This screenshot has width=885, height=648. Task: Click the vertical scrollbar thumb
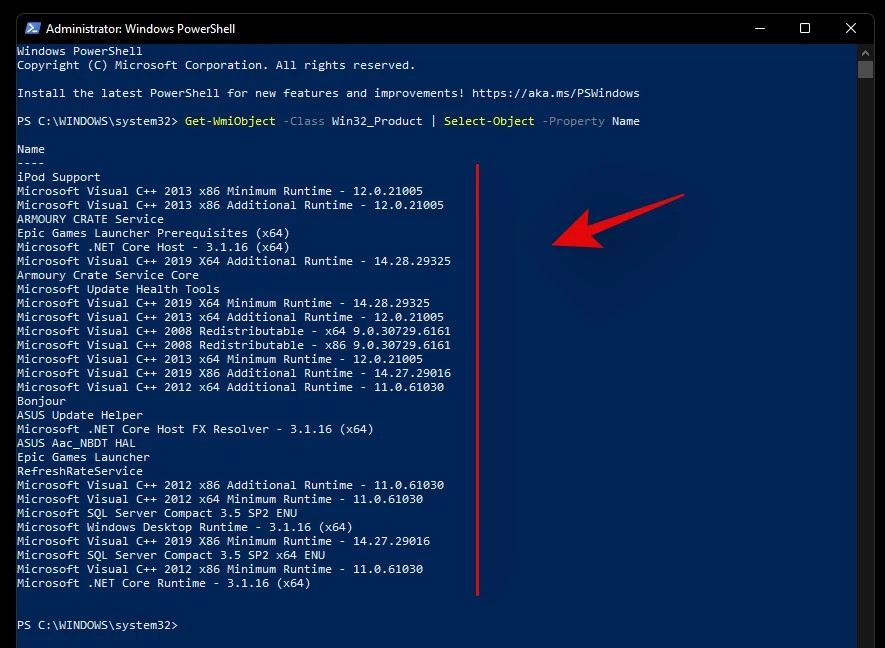[865, 69]
